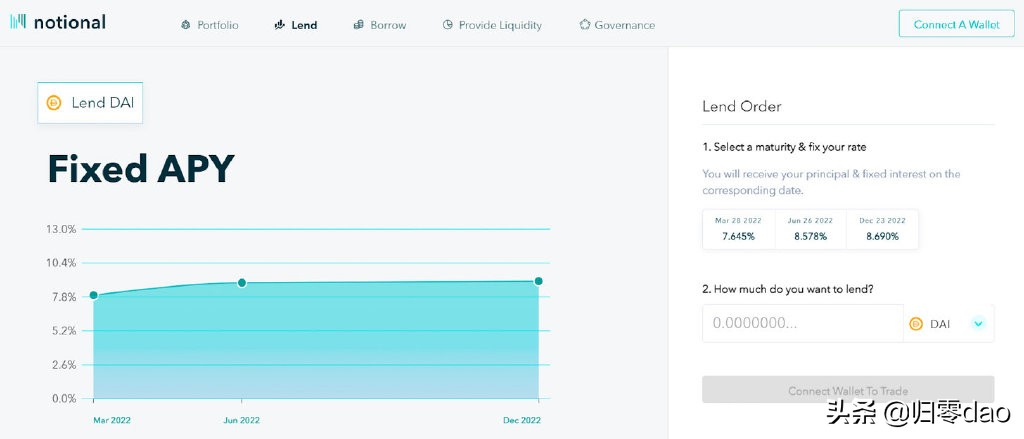Open the Governance tab
Viewport: 1024px width, 439px height.
[x=617, y=25]
